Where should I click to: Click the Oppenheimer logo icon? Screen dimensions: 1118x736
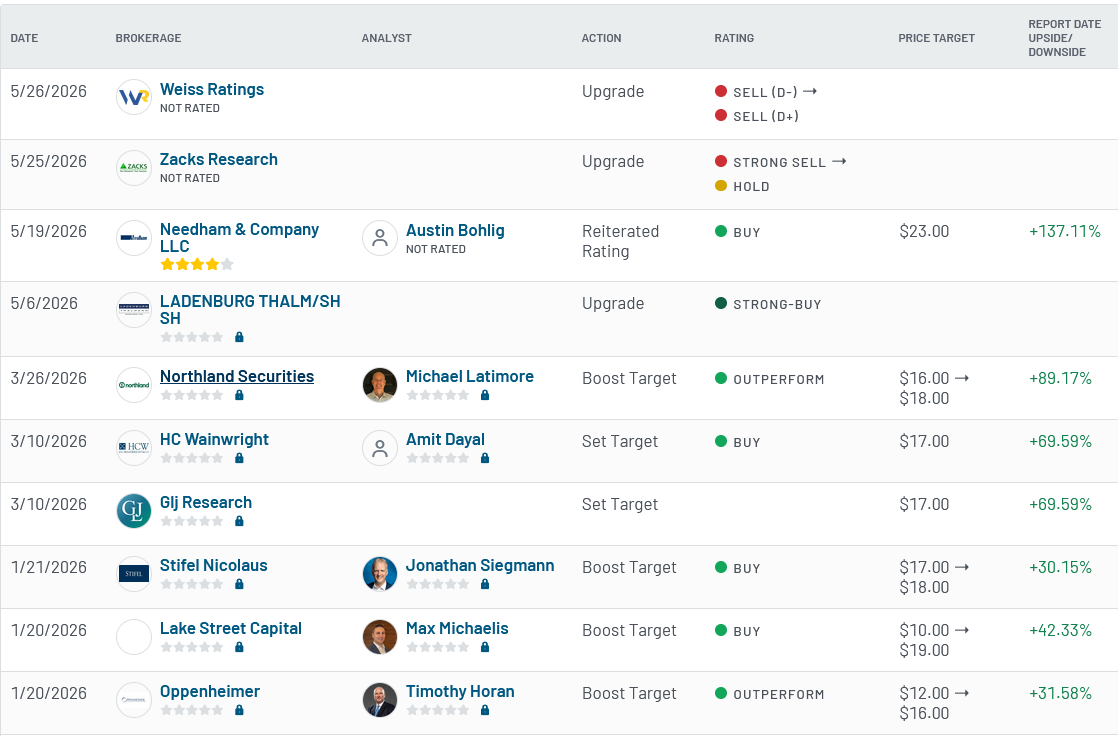(x=134, y=700)
